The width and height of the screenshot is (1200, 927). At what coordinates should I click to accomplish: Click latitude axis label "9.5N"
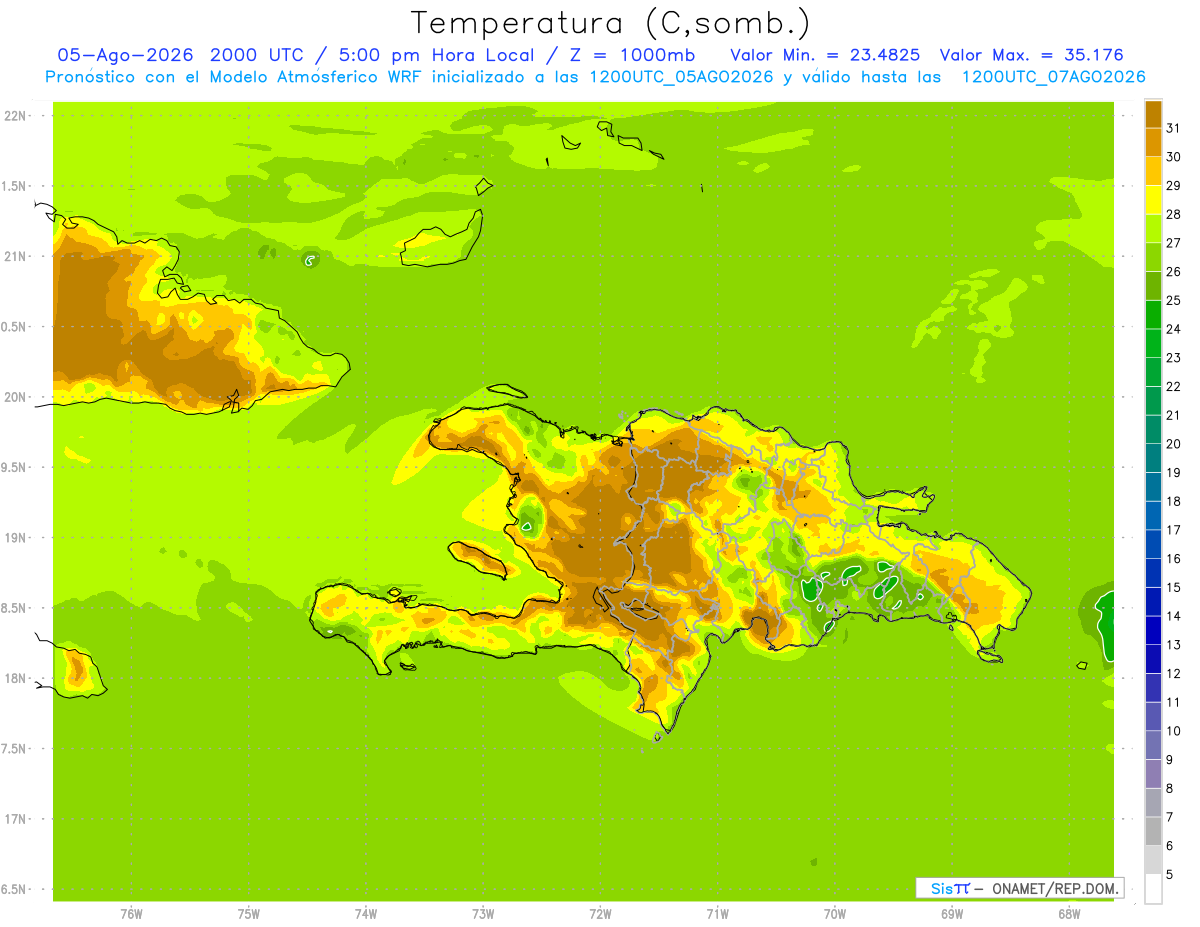15,467
